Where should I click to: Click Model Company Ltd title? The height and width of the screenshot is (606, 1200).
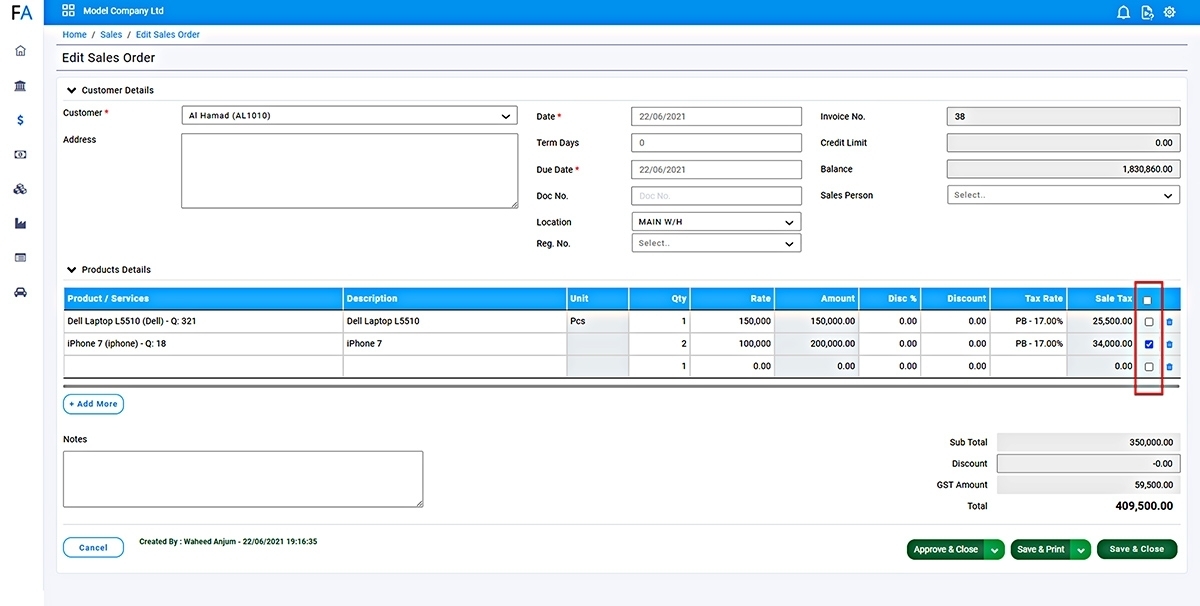(124, 11)
